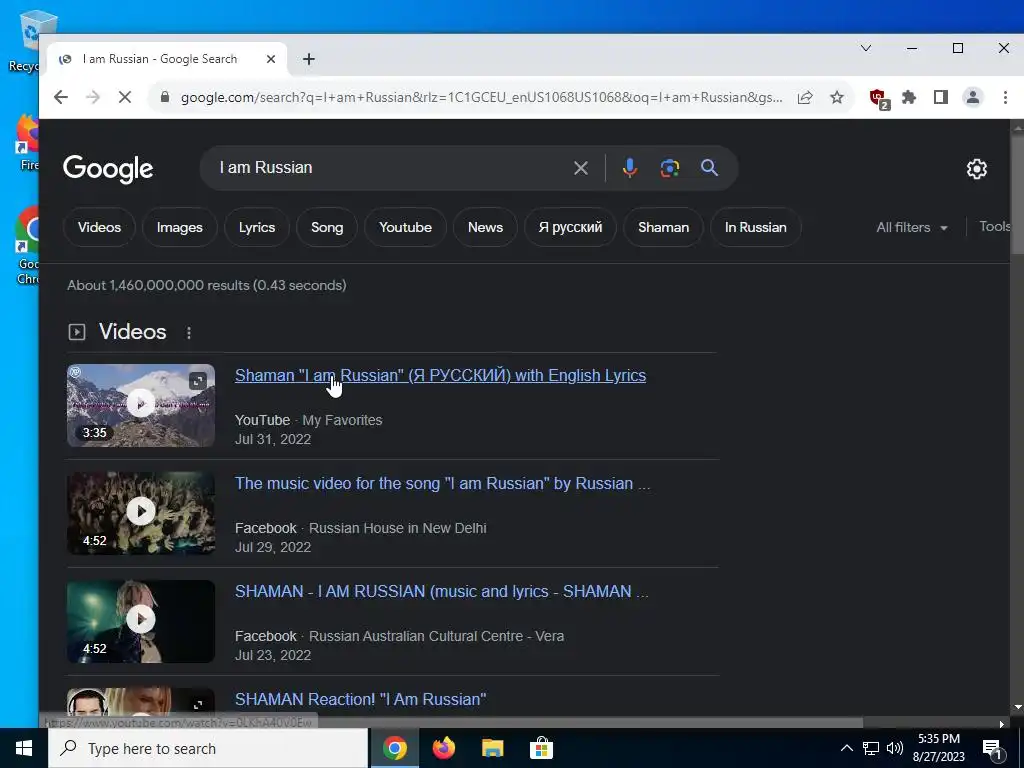
Task: Open volume control in system tray
Action: pos(895,748)
